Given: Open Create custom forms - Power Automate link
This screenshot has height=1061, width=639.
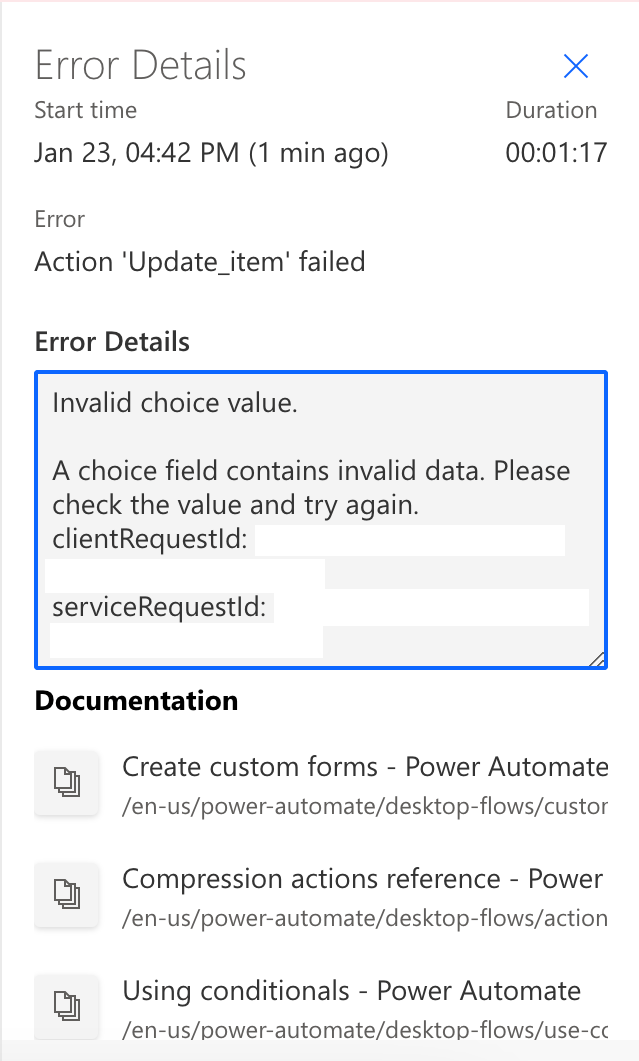Looking at the screenshot, I should tap(365, 767).
